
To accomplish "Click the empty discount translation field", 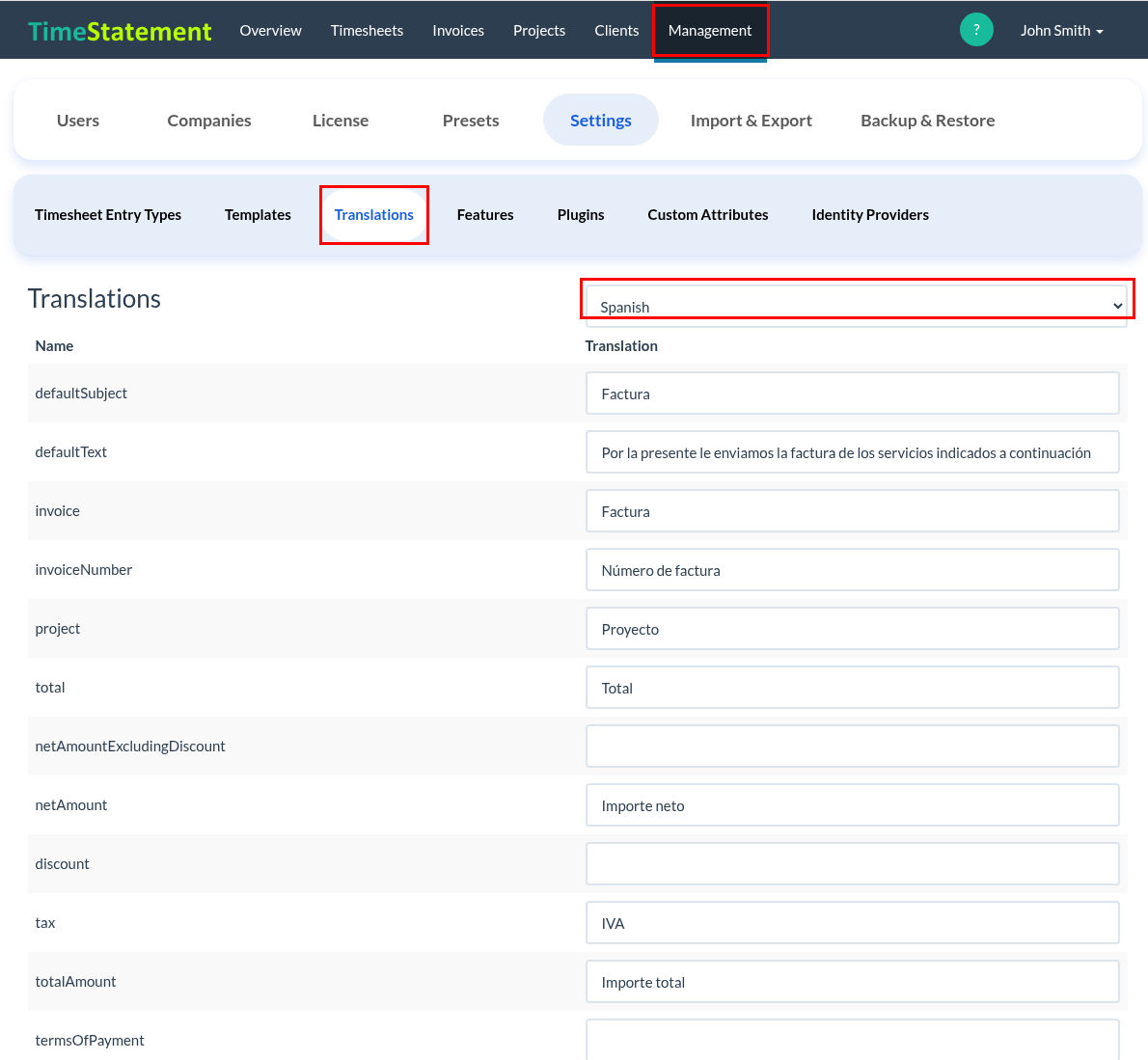I will point(852,864).
